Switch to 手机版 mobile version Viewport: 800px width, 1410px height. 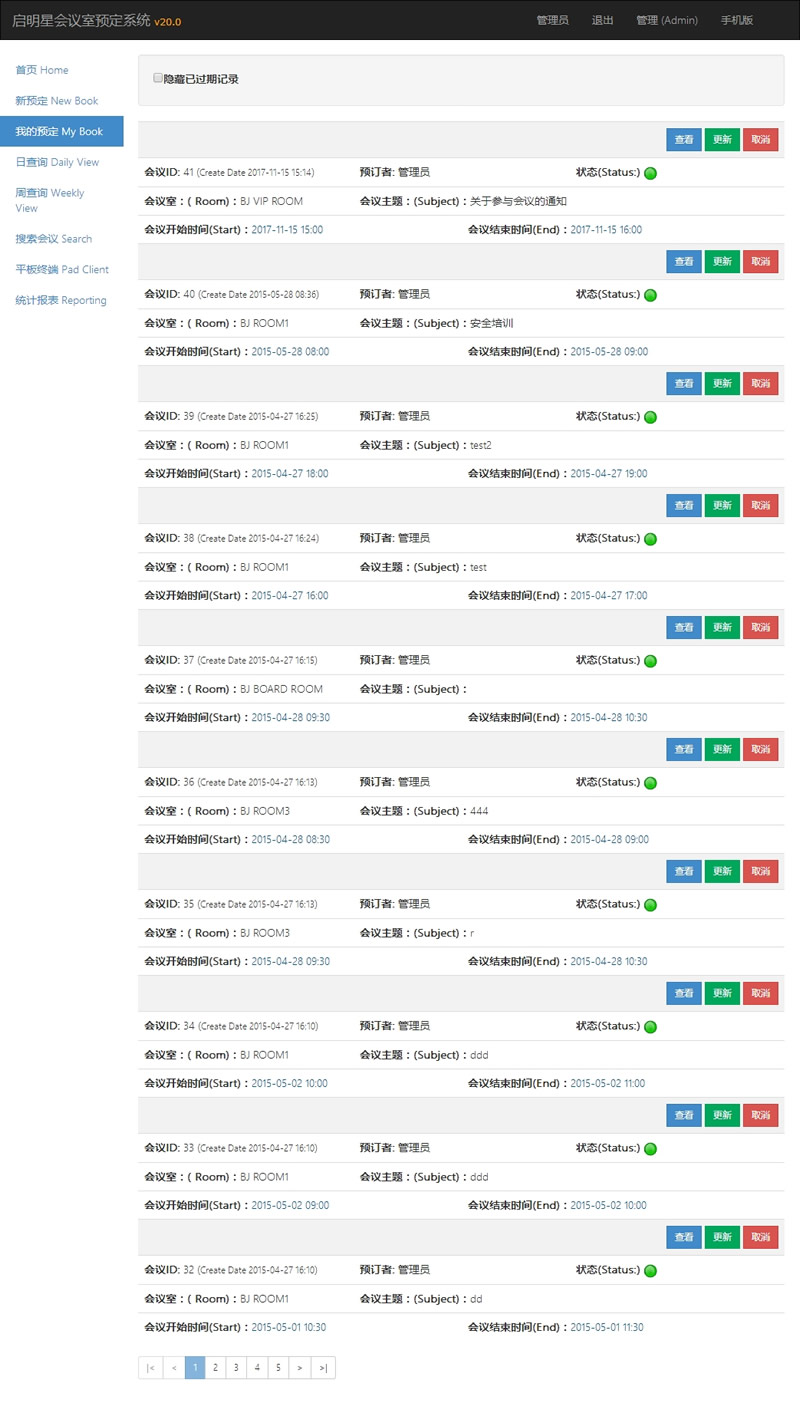[x=736, y=20]
